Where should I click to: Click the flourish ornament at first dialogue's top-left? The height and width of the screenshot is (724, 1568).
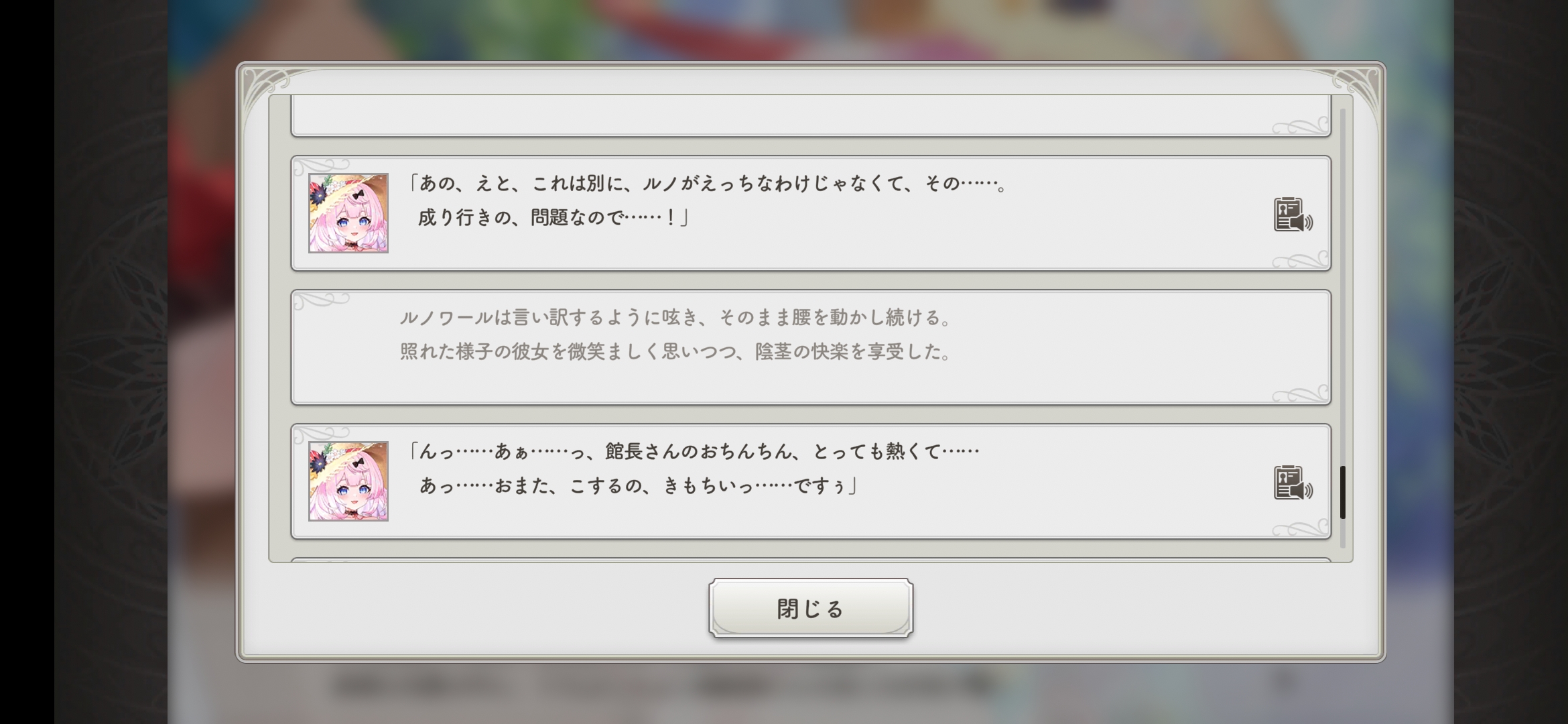click(322, 166)
